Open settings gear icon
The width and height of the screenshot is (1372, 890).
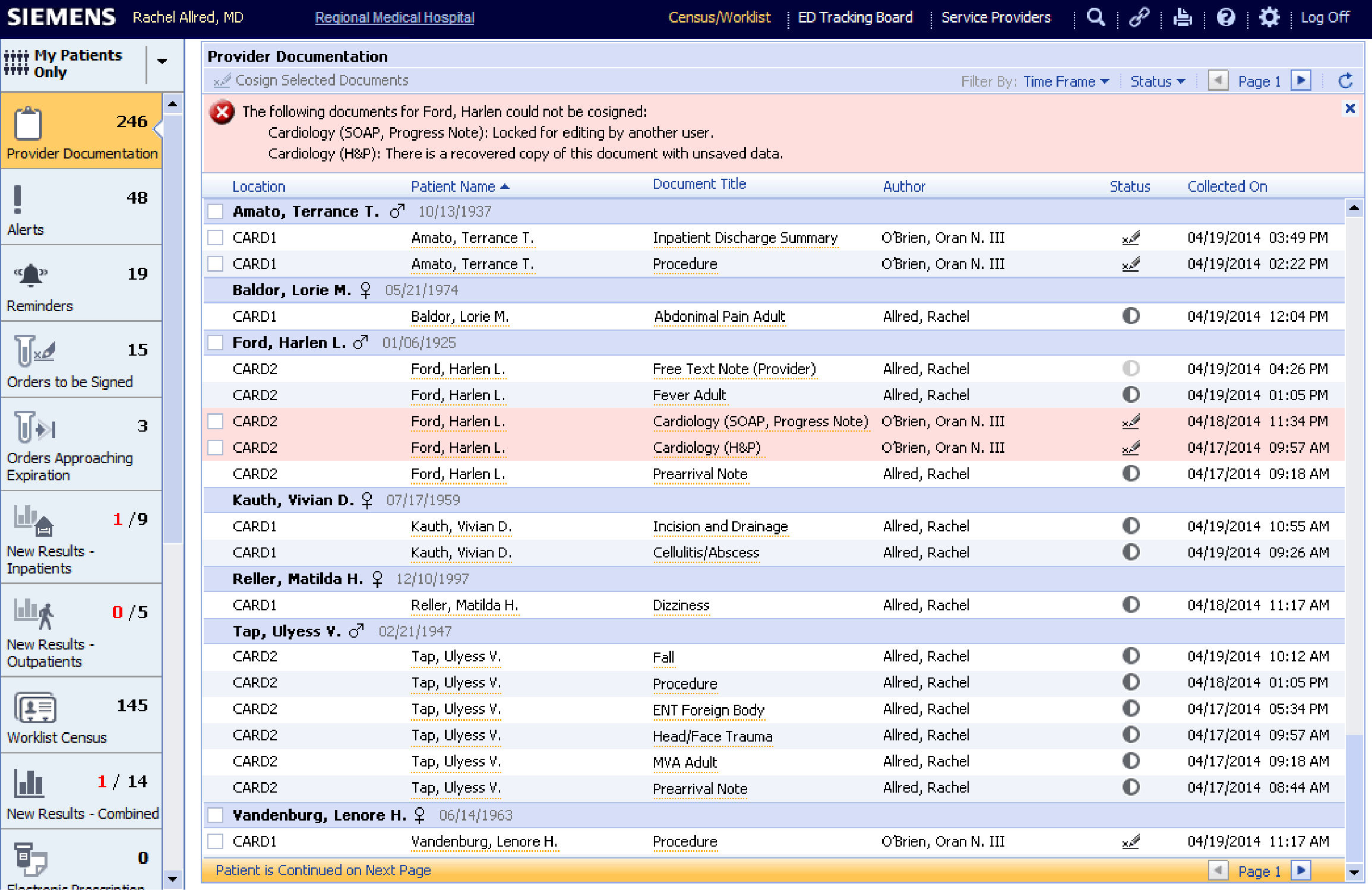point(1269,17)
